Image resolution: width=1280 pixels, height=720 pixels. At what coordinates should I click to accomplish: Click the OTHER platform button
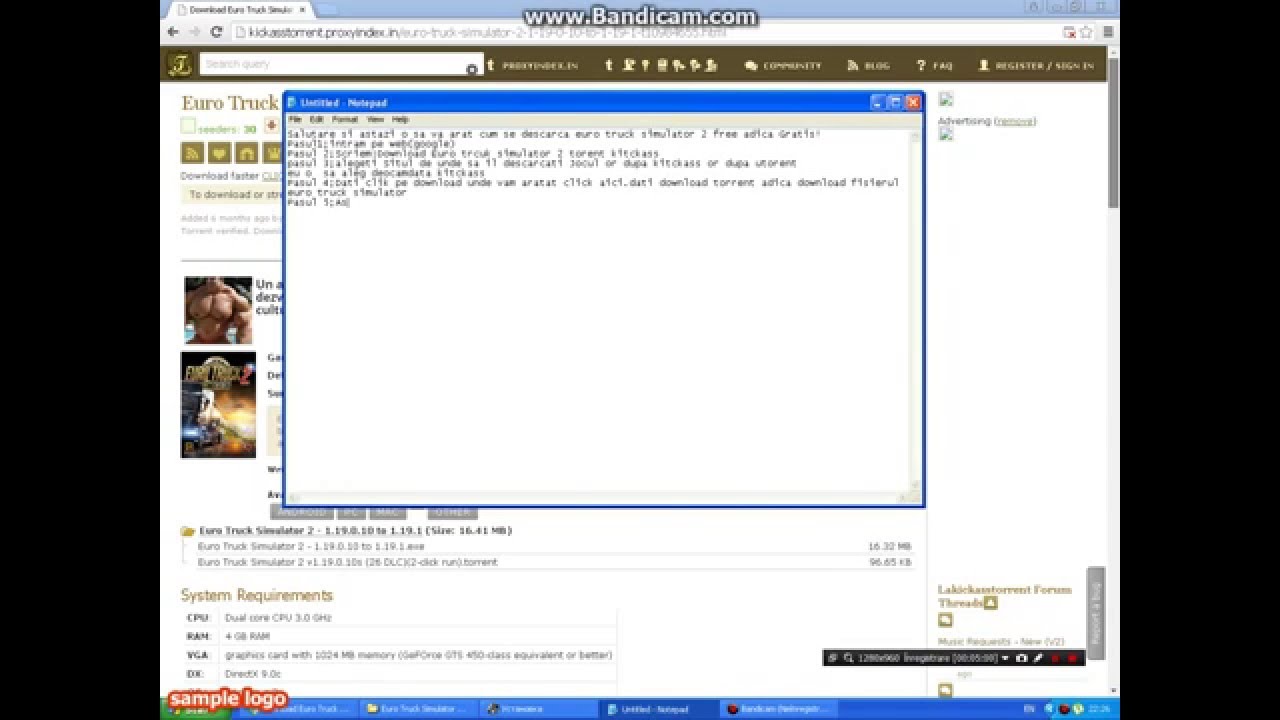[453, 513]
